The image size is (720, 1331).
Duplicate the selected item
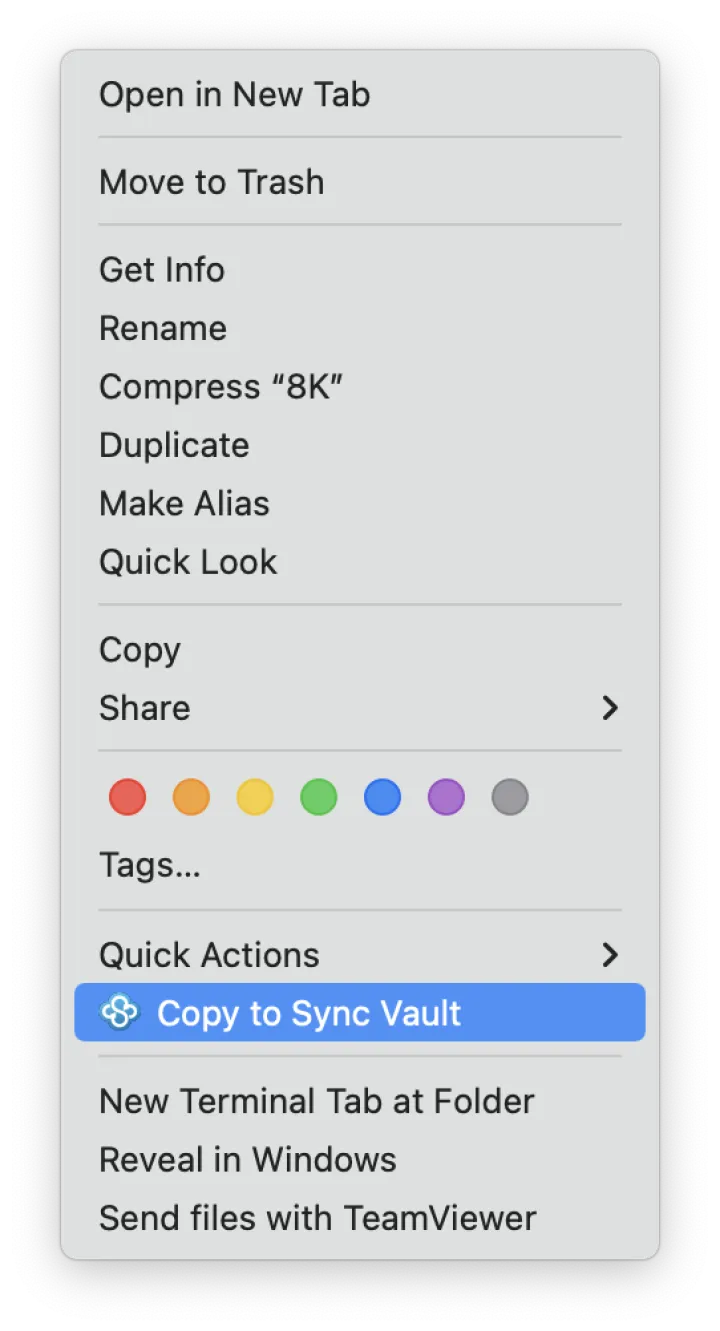[x=174, y=445]
